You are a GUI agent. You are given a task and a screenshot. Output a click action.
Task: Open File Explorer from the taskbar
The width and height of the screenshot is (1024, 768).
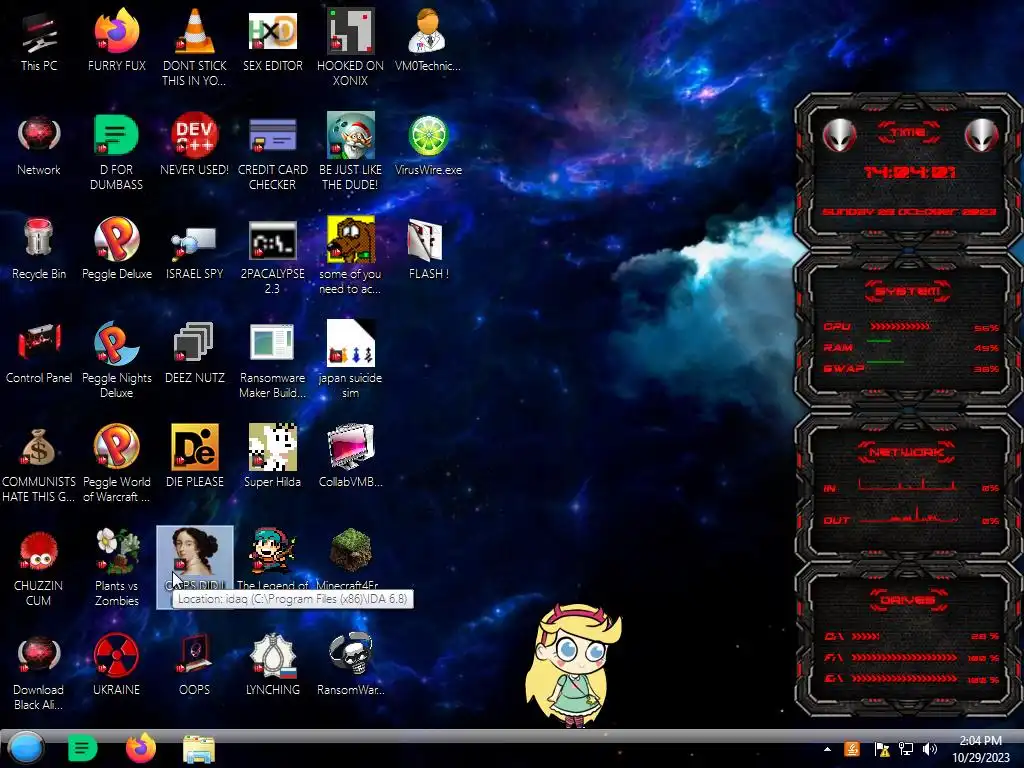199,749
